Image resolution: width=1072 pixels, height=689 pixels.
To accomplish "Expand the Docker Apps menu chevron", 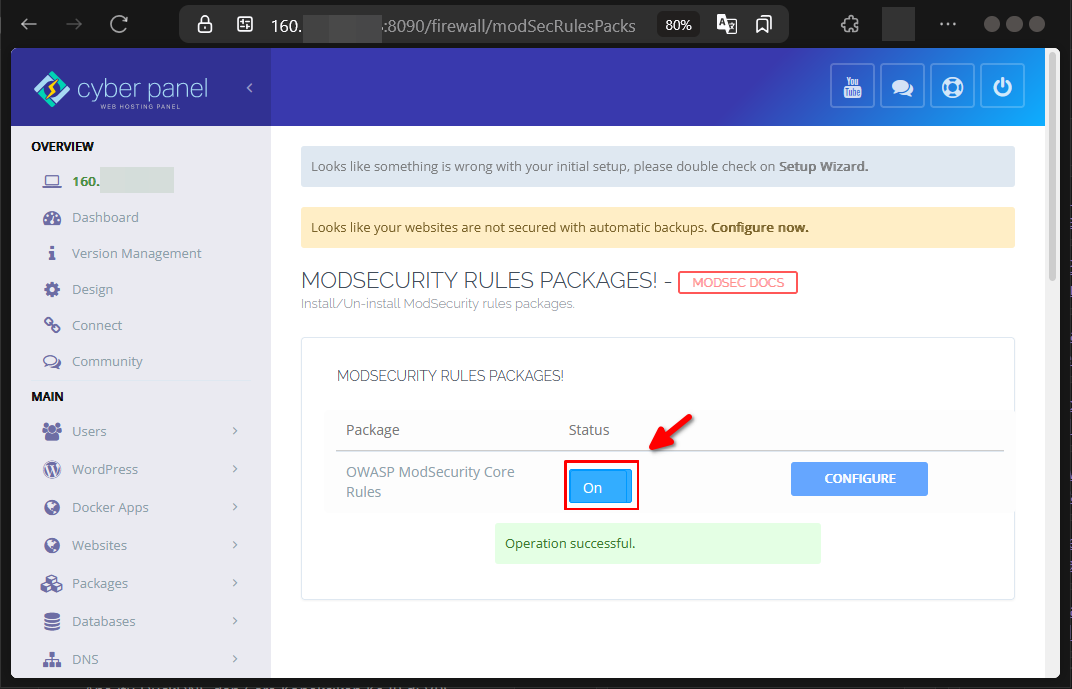I will [x=234, y=506].
